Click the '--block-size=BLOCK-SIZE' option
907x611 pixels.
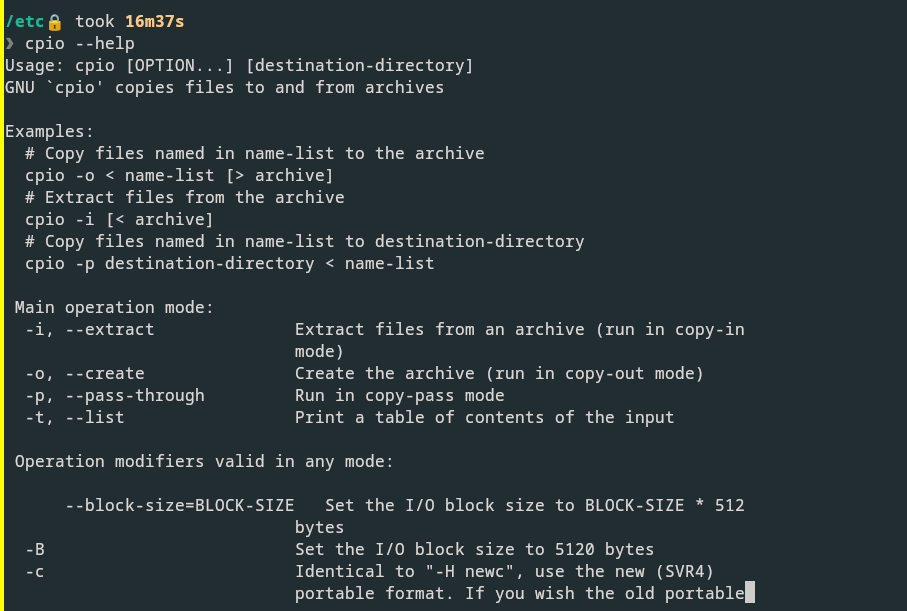click(x=180, y=505)
